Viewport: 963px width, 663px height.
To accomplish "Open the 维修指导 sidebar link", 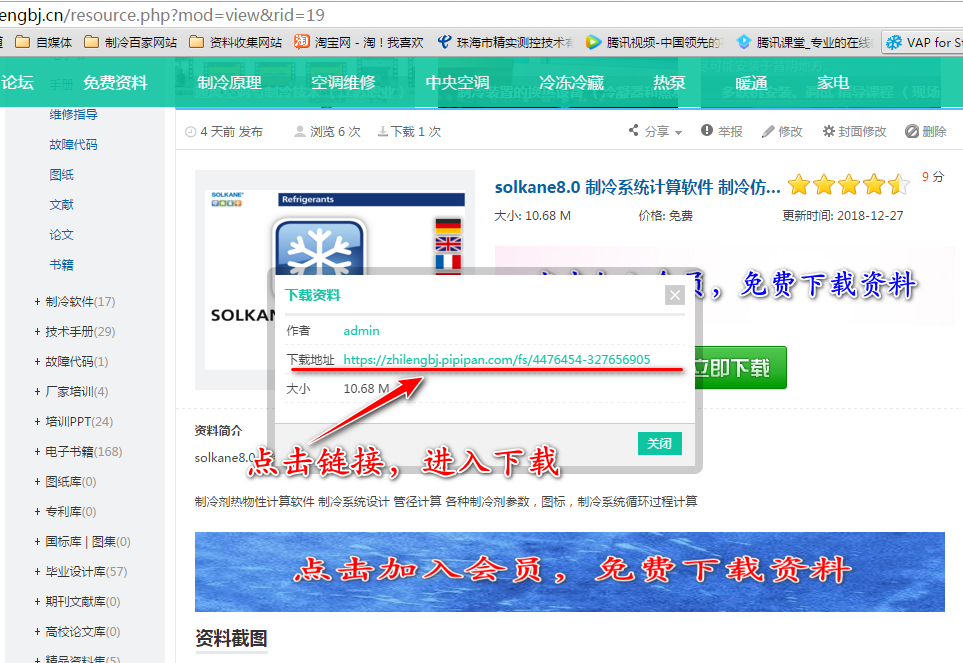I will point(73,114).
